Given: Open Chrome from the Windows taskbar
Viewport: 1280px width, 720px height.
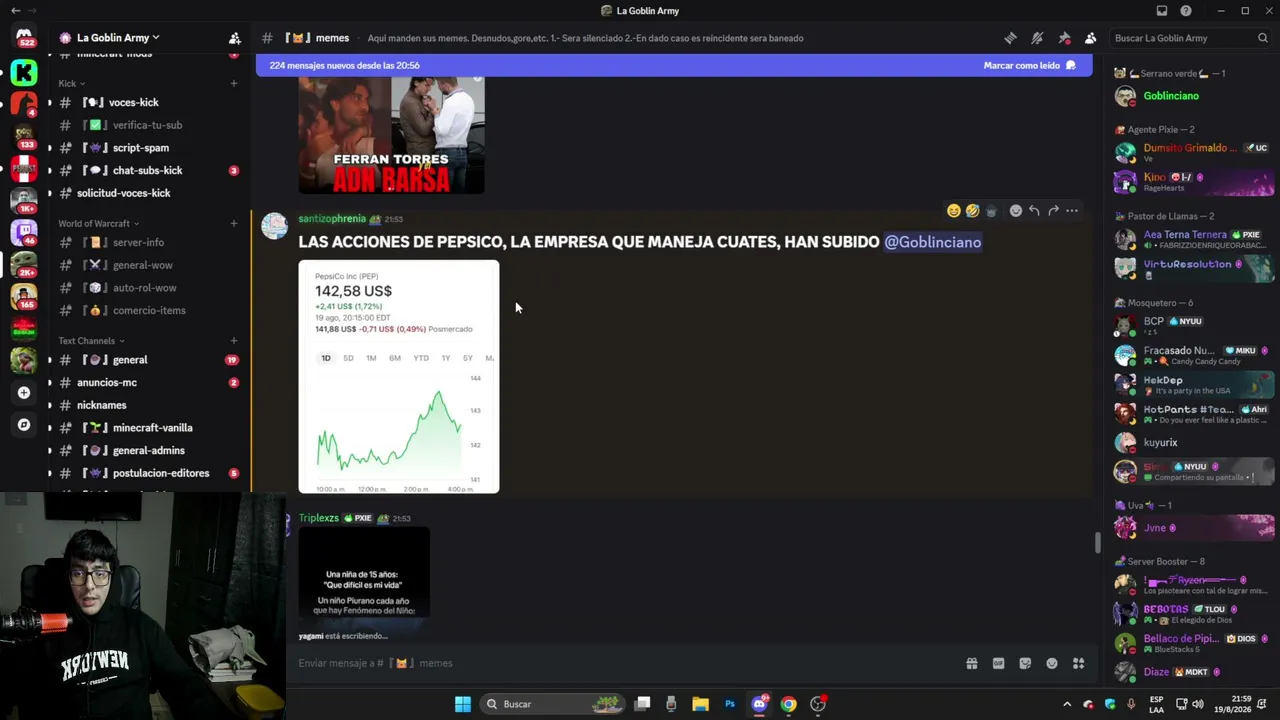Looking at the screenshot, I should (x=788, y=704).
